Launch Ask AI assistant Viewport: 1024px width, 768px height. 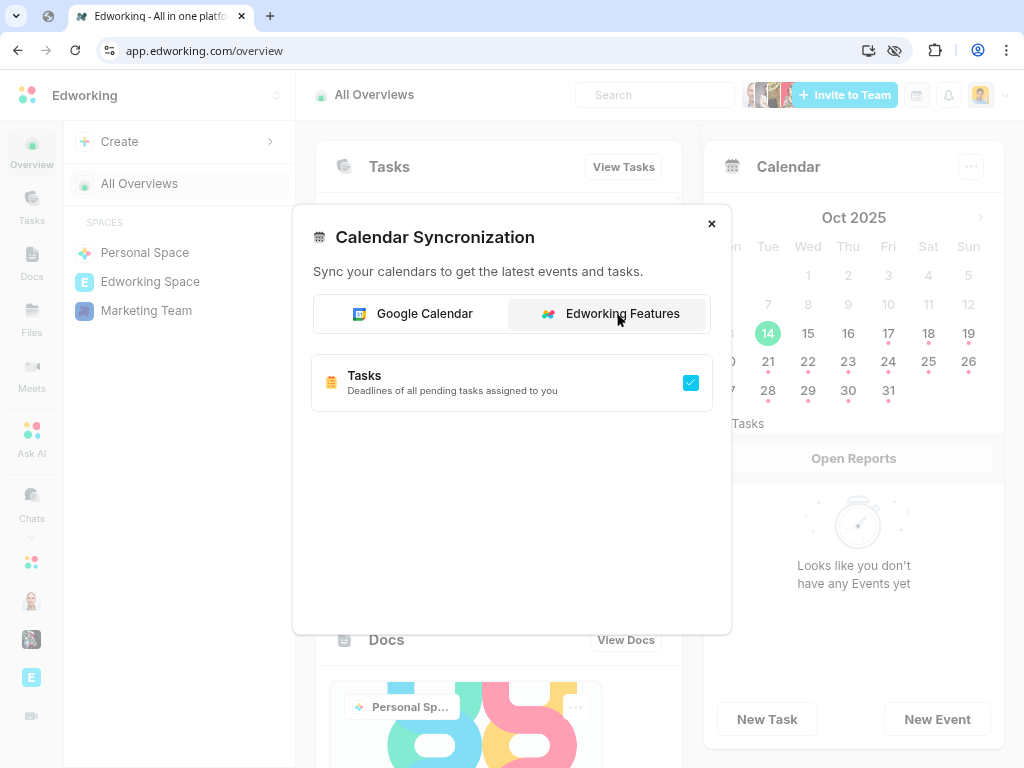pyautogui.click(x=32, y=439)
